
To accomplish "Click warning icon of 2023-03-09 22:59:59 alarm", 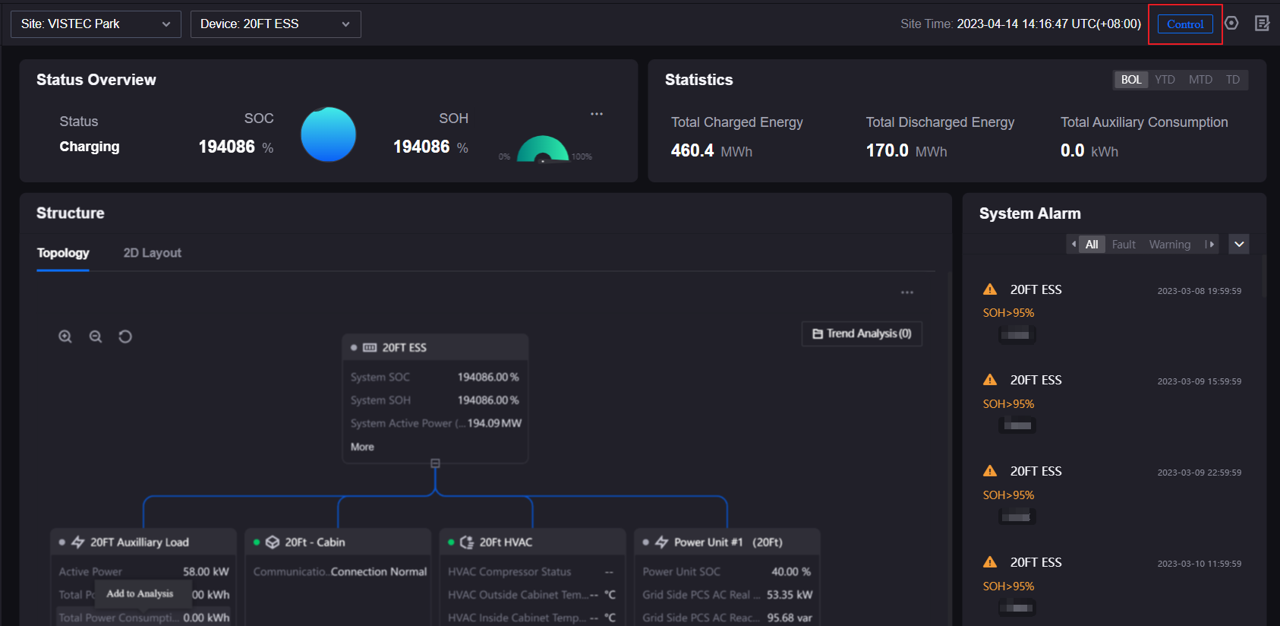I will [x=990, y=471].
